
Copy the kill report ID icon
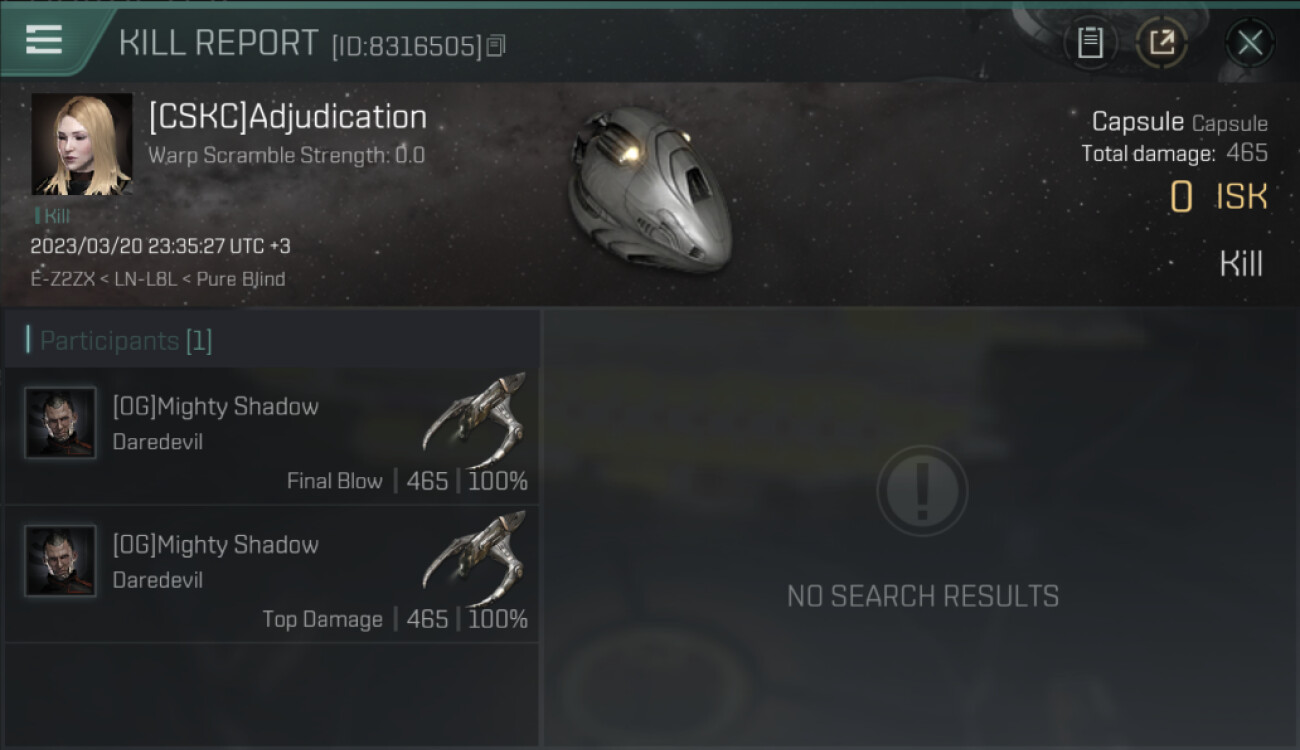[x=496, y=45]
